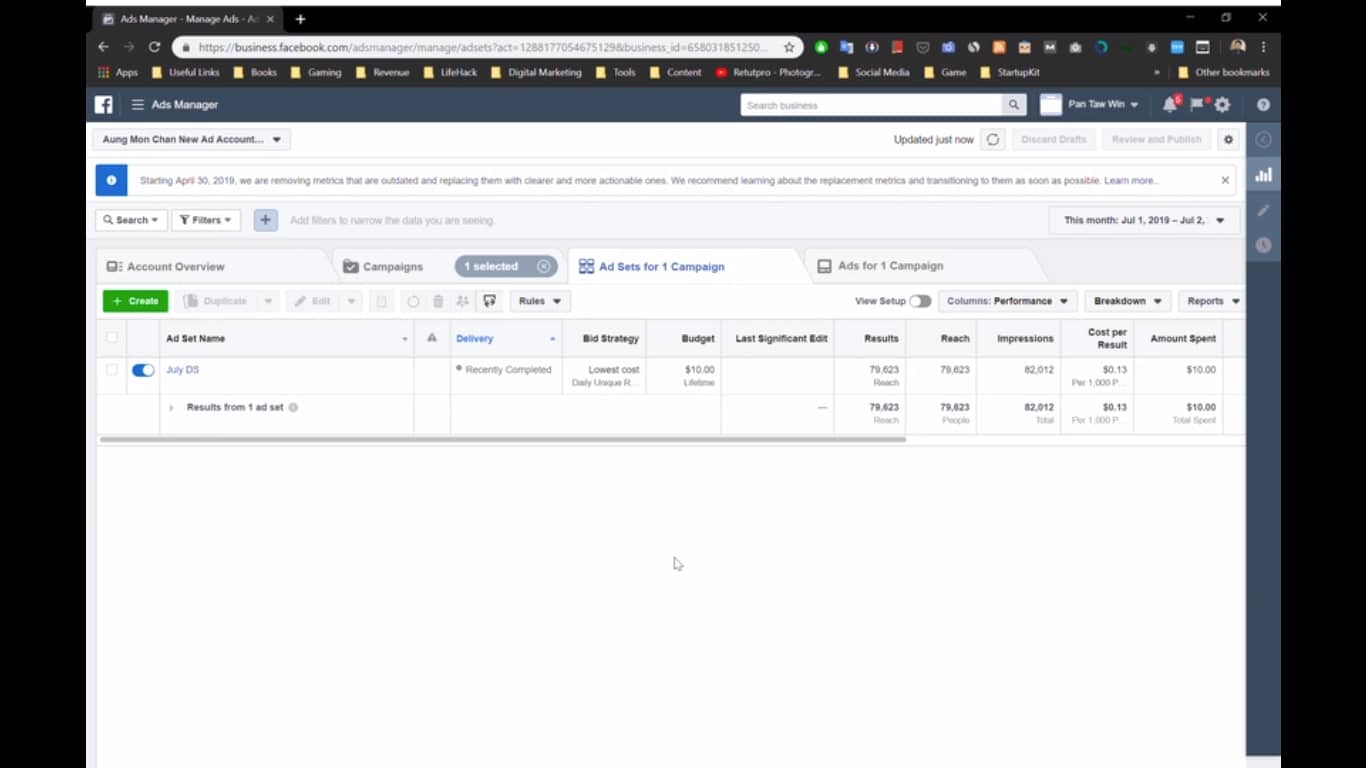Open the ad account selector dropdown
This screenshot has width=1366, height=768.
point(192,139)
